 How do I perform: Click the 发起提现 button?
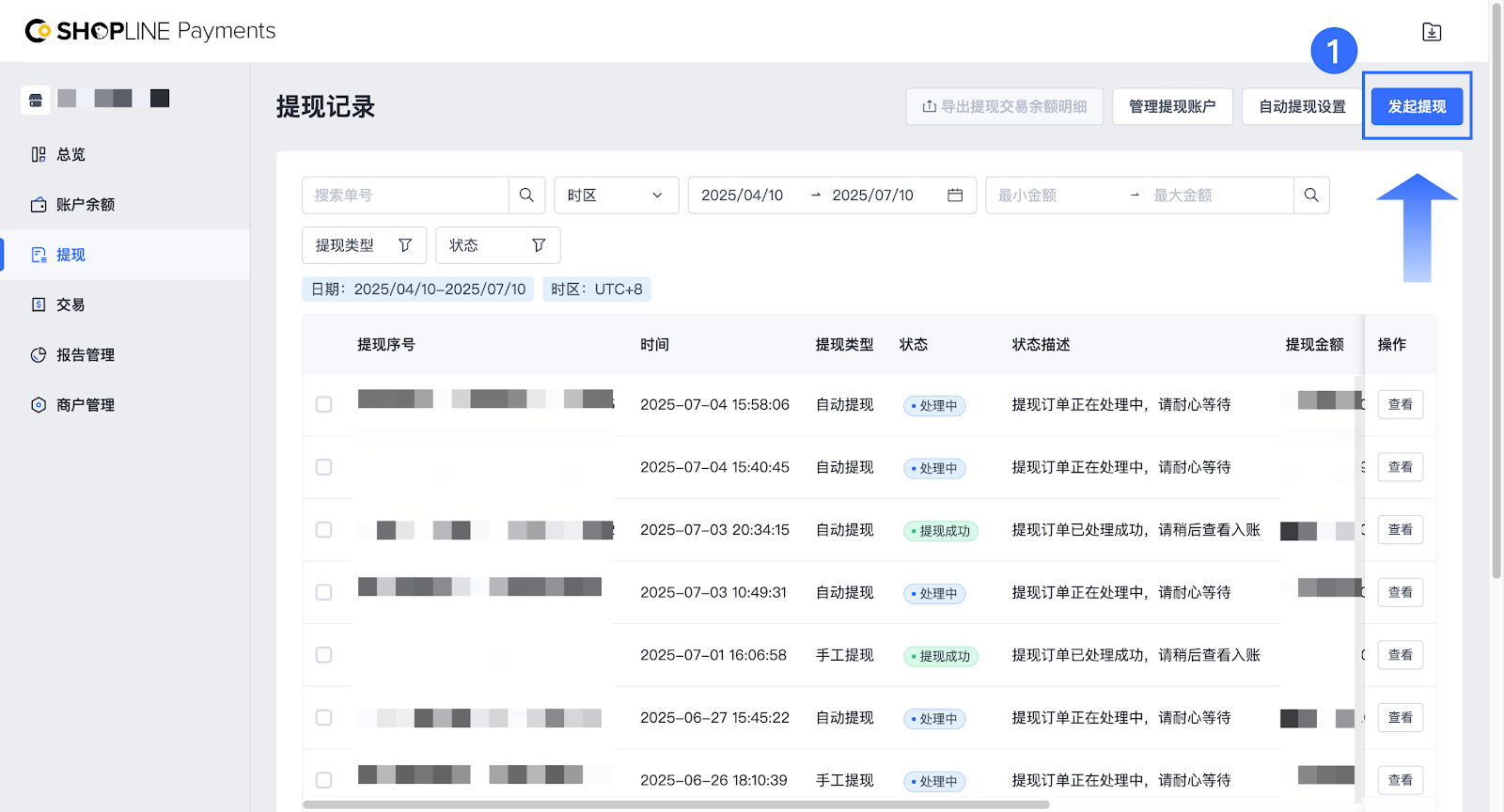tap(1417, 106)
